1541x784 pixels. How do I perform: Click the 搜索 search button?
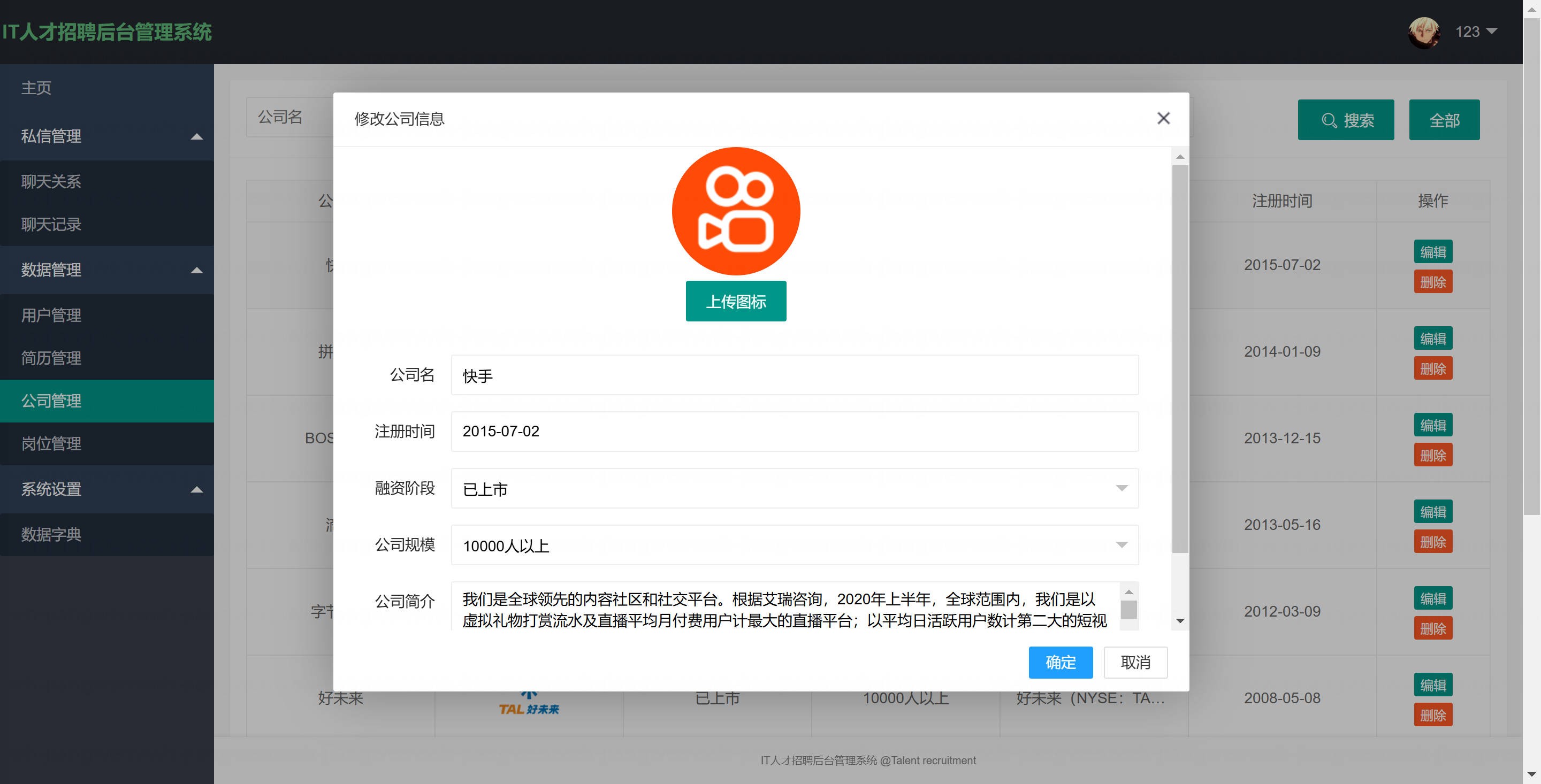point(1345,120)
